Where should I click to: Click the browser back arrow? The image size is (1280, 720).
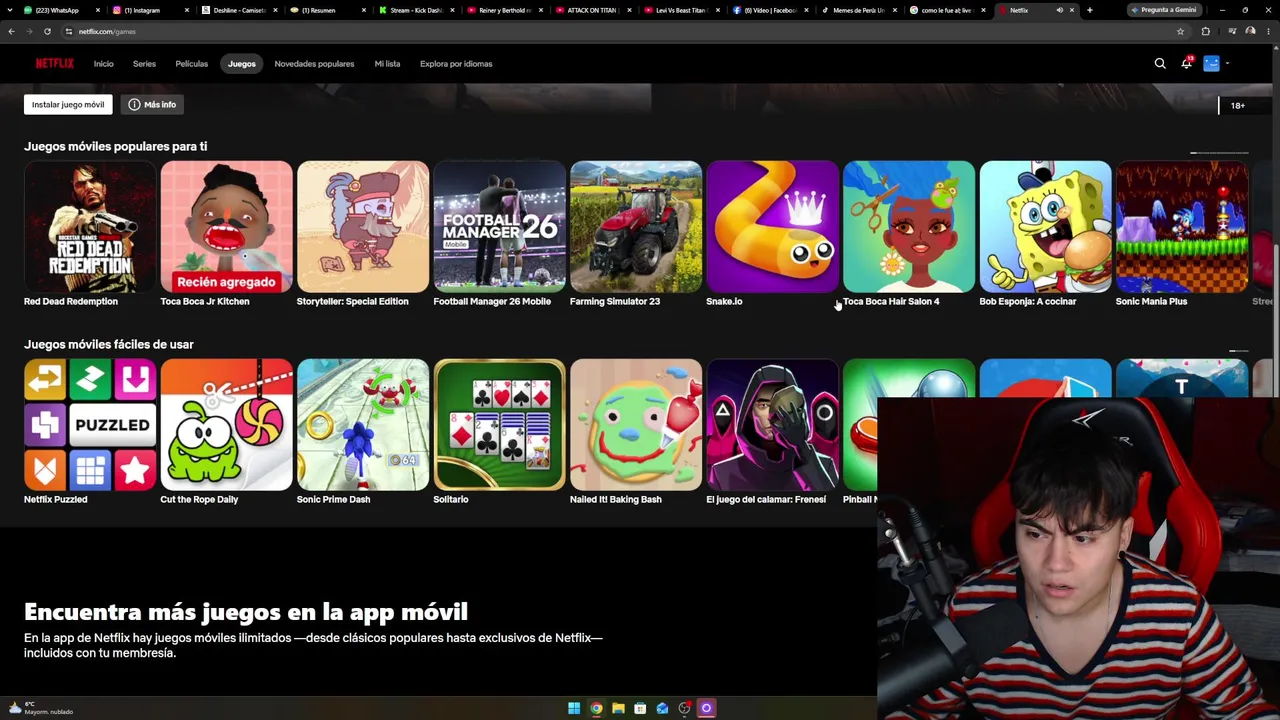[12, 31]
